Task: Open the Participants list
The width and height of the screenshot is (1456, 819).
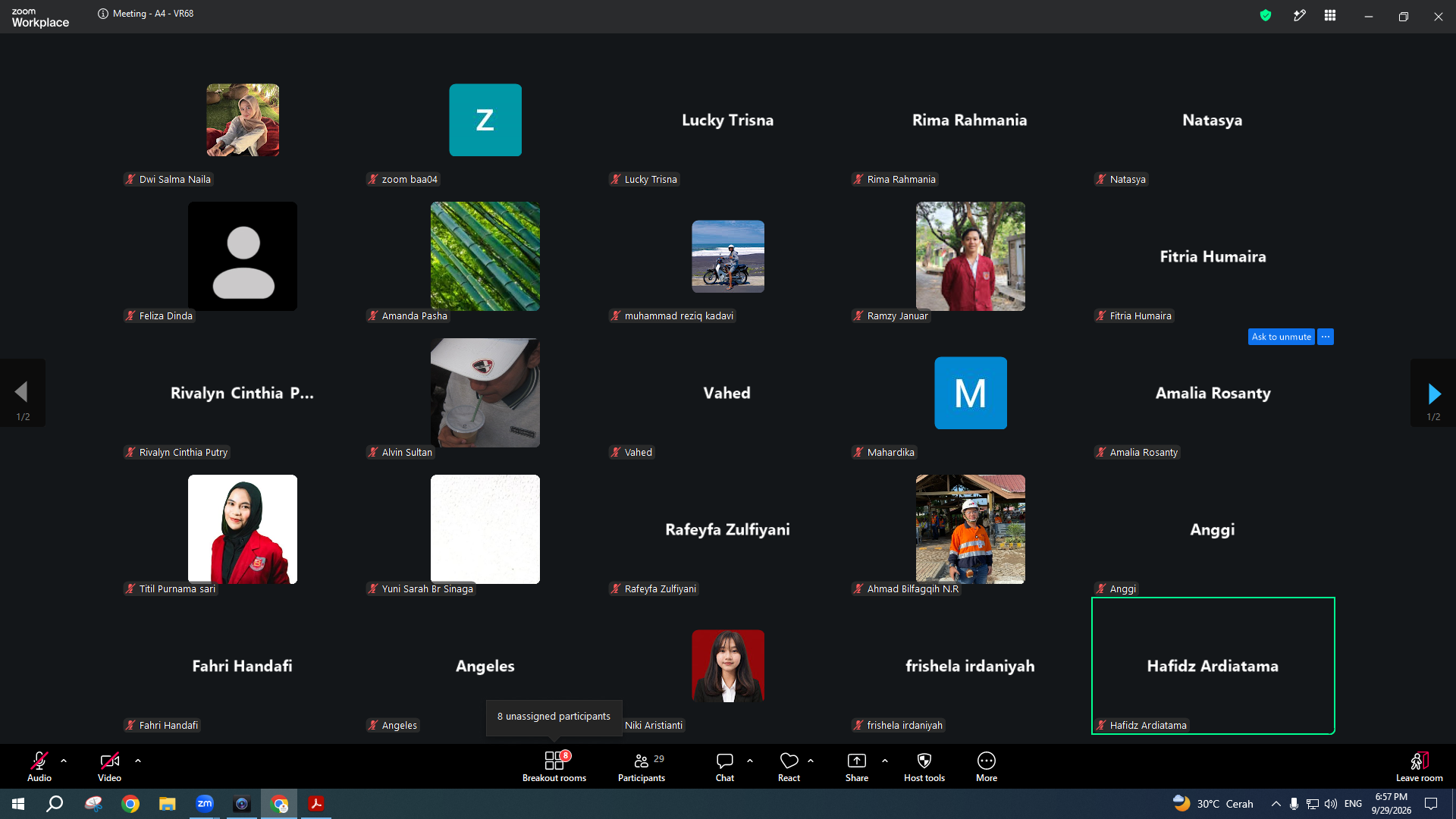Action: [642, 767]
